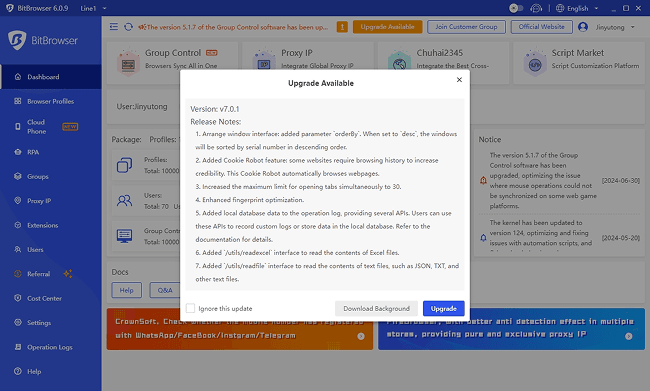Click the Help button under Docs
Image resolution: width=650 pixels, height=391 pixels.
click(x=126, y=290)
